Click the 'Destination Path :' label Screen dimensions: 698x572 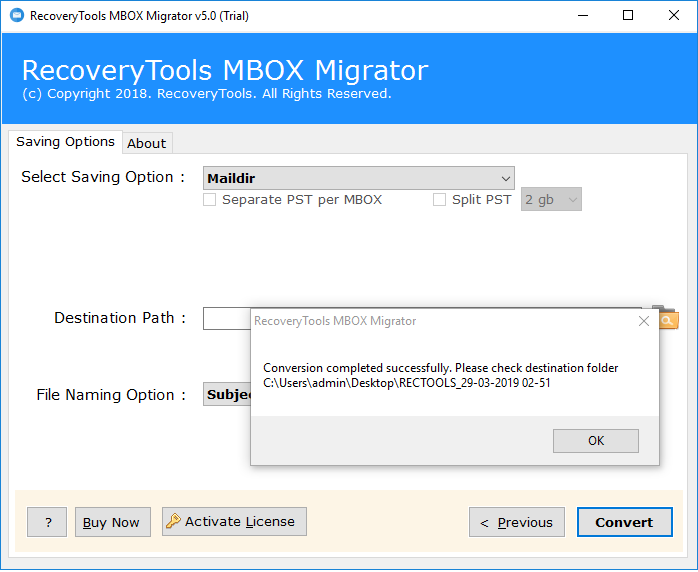click(x=120, y=318)
